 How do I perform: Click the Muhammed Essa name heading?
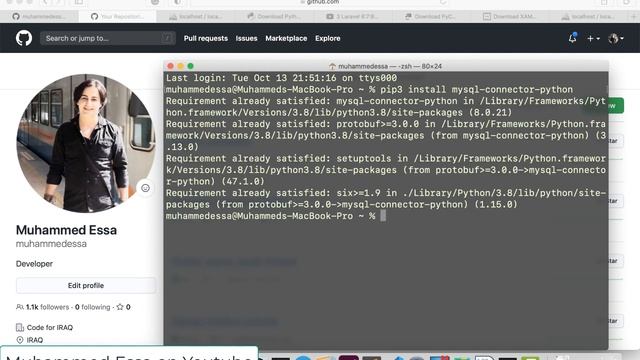[66, 230]
